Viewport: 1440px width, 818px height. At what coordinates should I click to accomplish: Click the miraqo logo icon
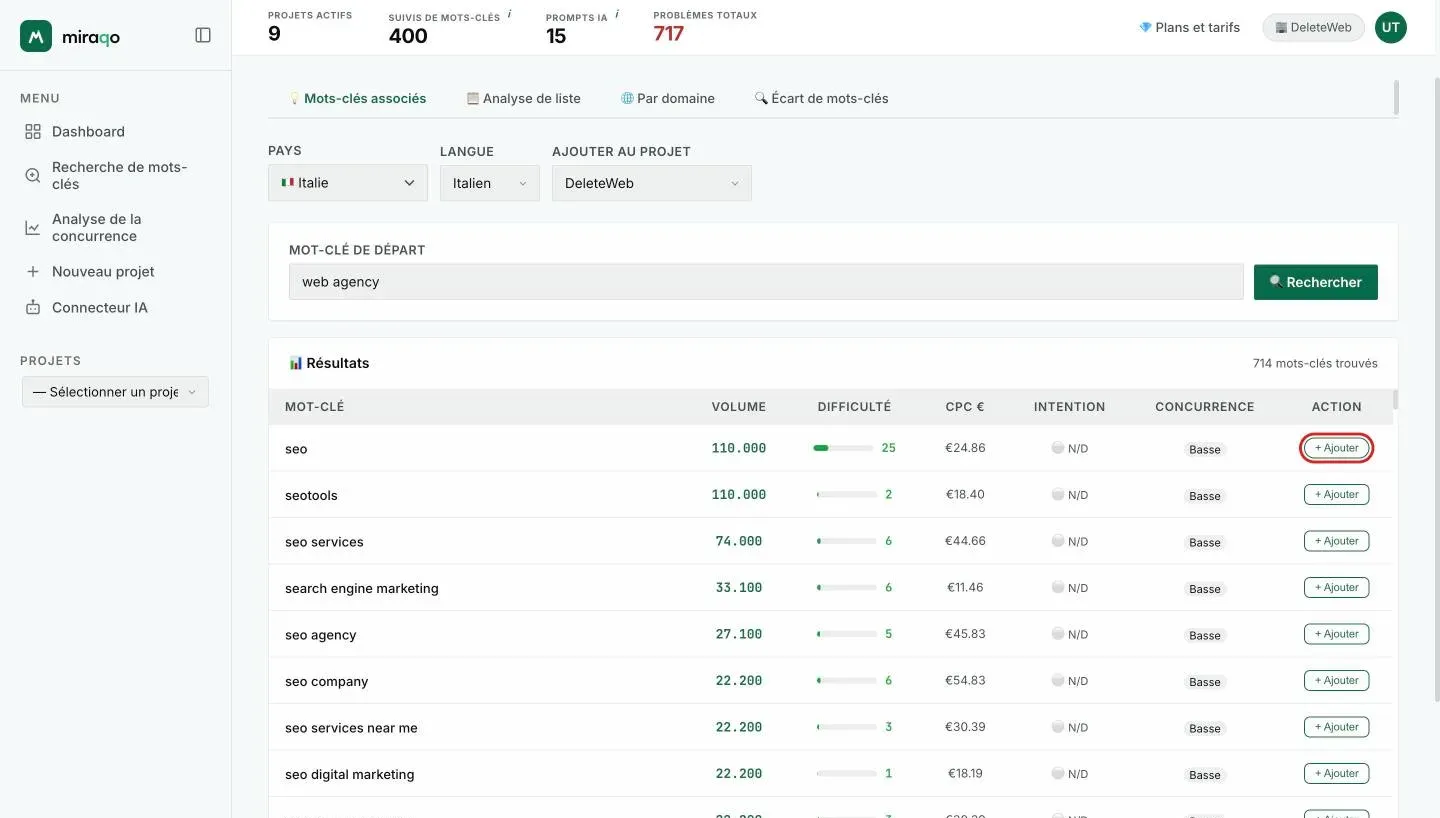pos(36,36)
